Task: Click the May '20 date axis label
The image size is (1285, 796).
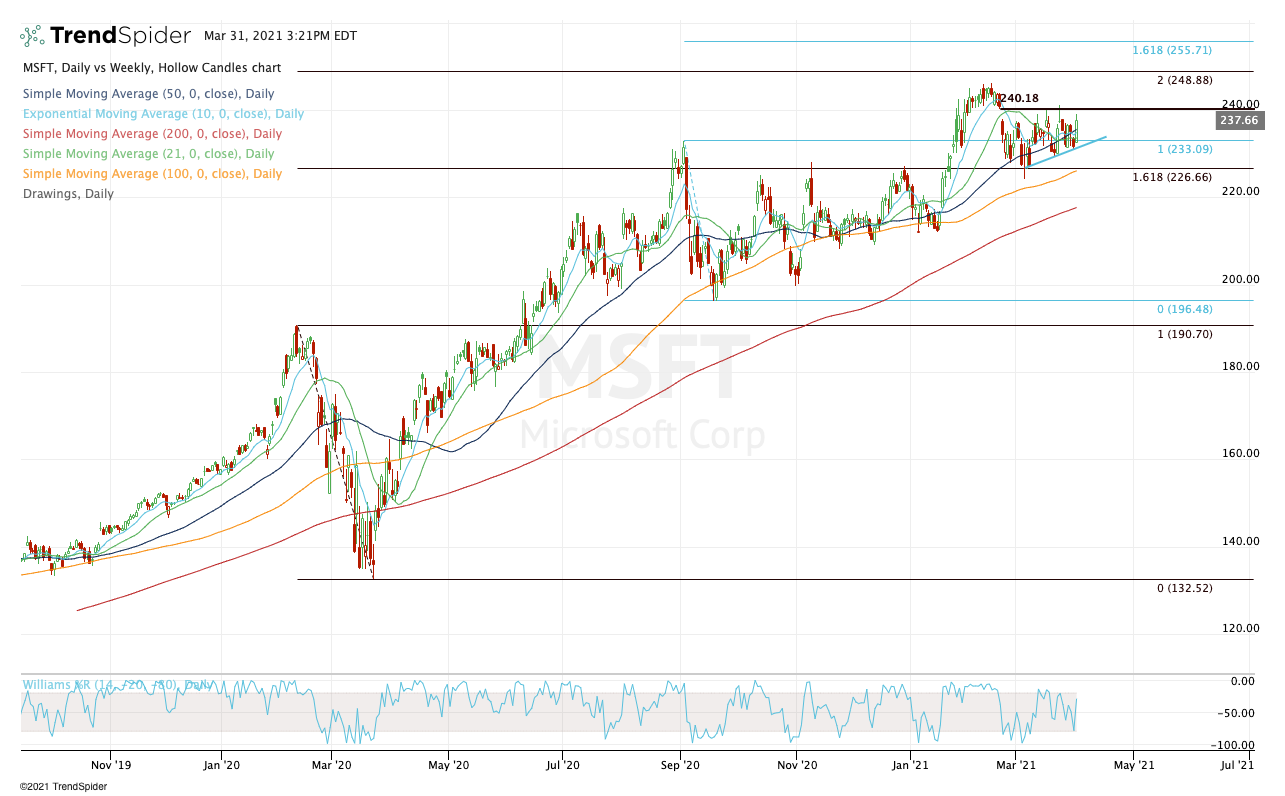Action: pyautogui.click(x=449, y=765)
